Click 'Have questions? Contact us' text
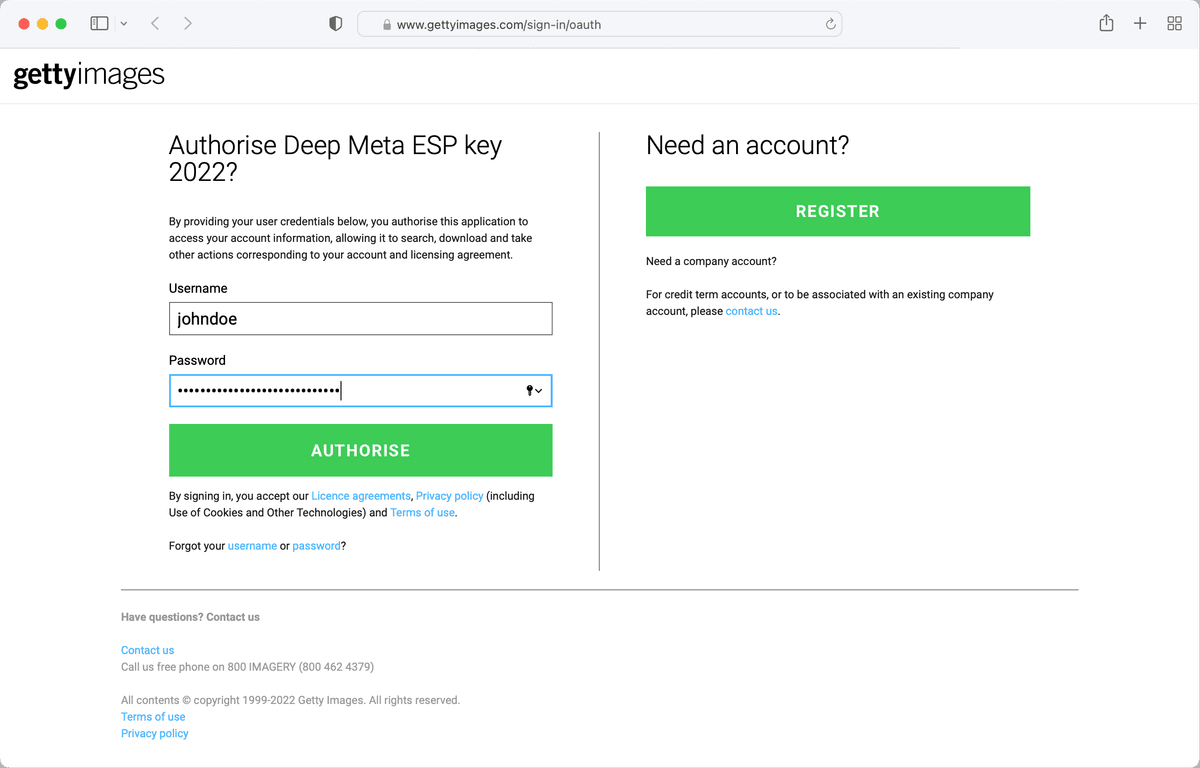The image size is (1200, 768). click(190, 617)
